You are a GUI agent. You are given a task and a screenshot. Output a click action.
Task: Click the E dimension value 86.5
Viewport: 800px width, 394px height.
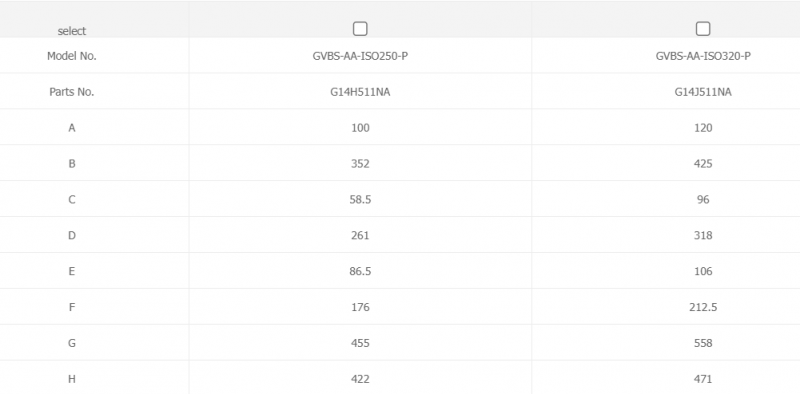pos(360,271)
